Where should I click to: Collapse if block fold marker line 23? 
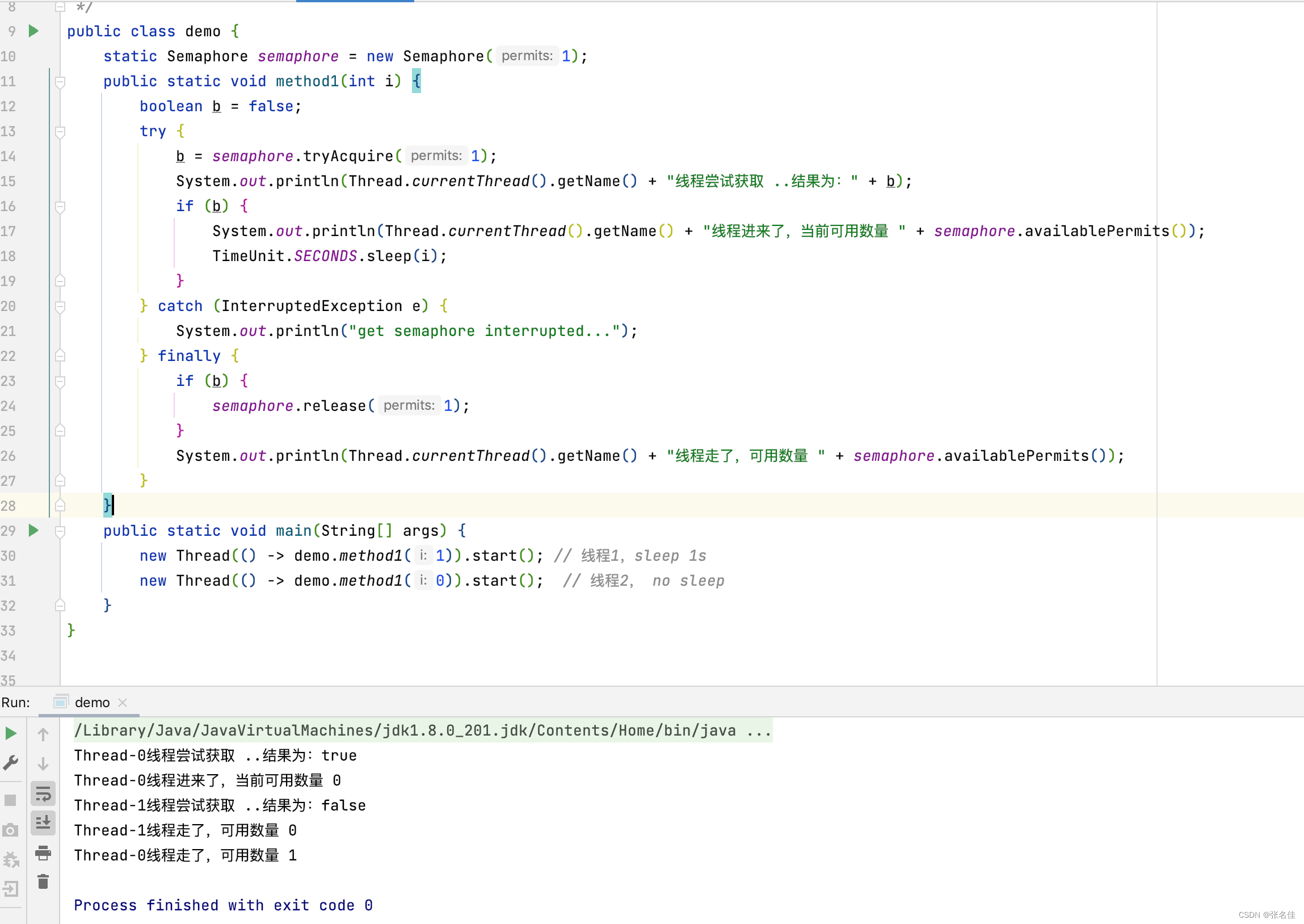click(60, 381)
